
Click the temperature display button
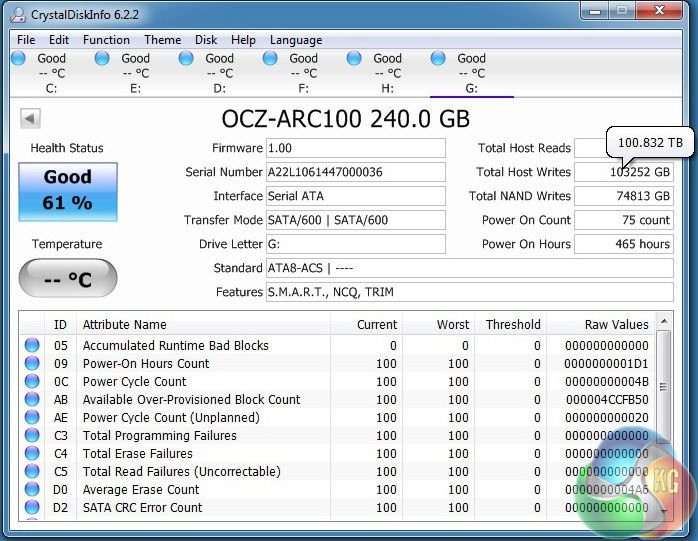click(x=68, y=279)
